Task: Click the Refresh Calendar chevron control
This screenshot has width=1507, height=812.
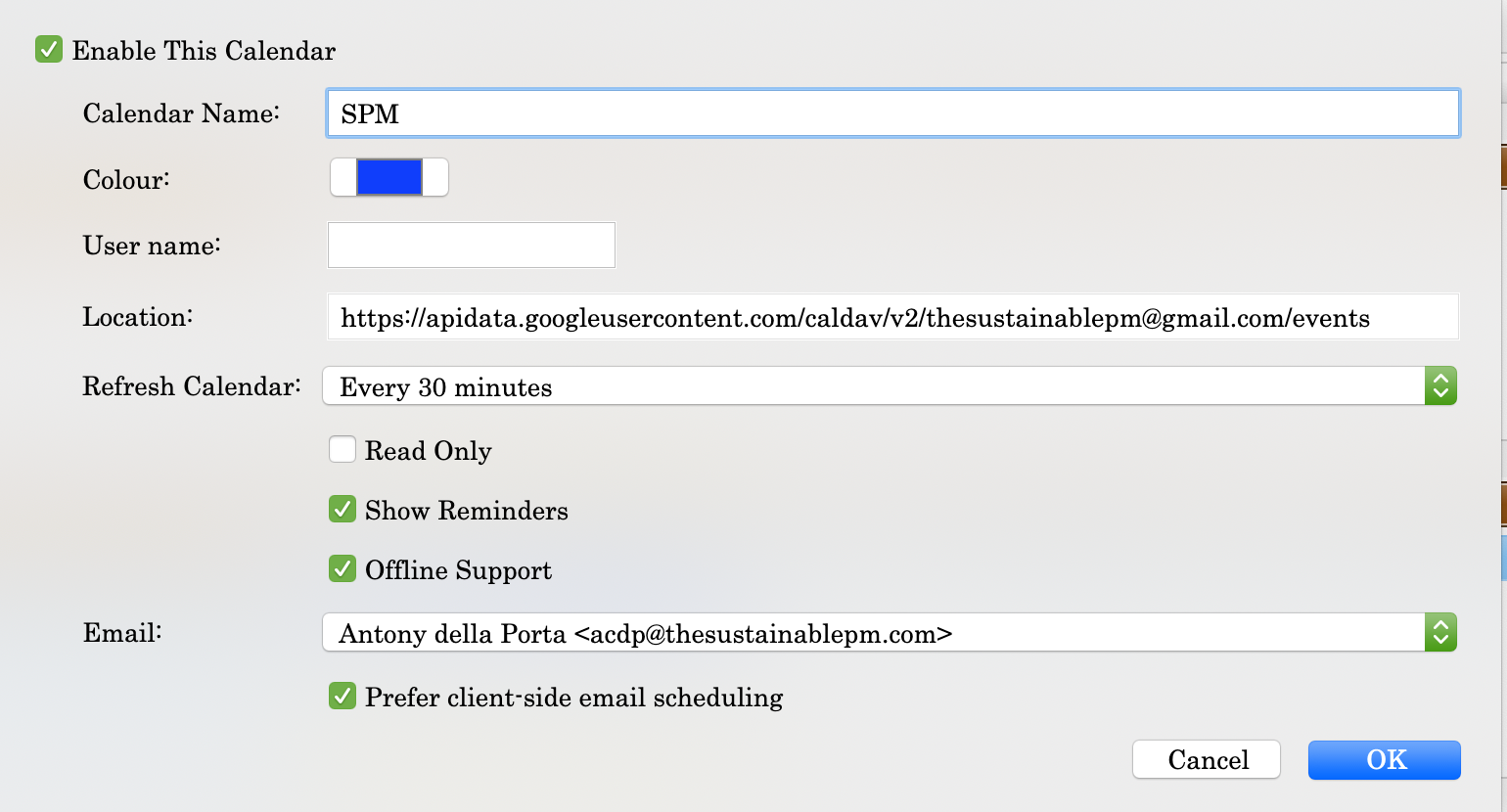Action: point(1439,385)
